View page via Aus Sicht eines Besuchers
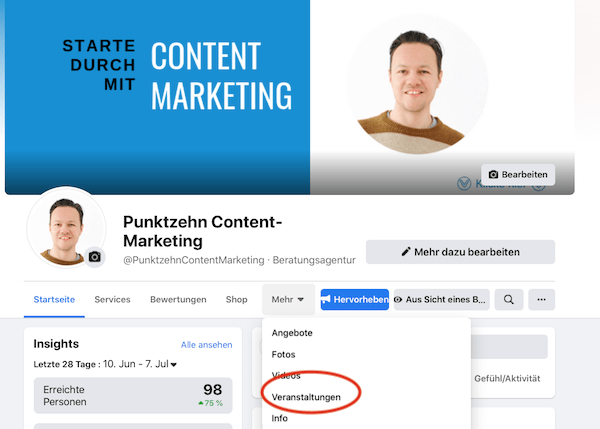 click(x=441, y=299)
